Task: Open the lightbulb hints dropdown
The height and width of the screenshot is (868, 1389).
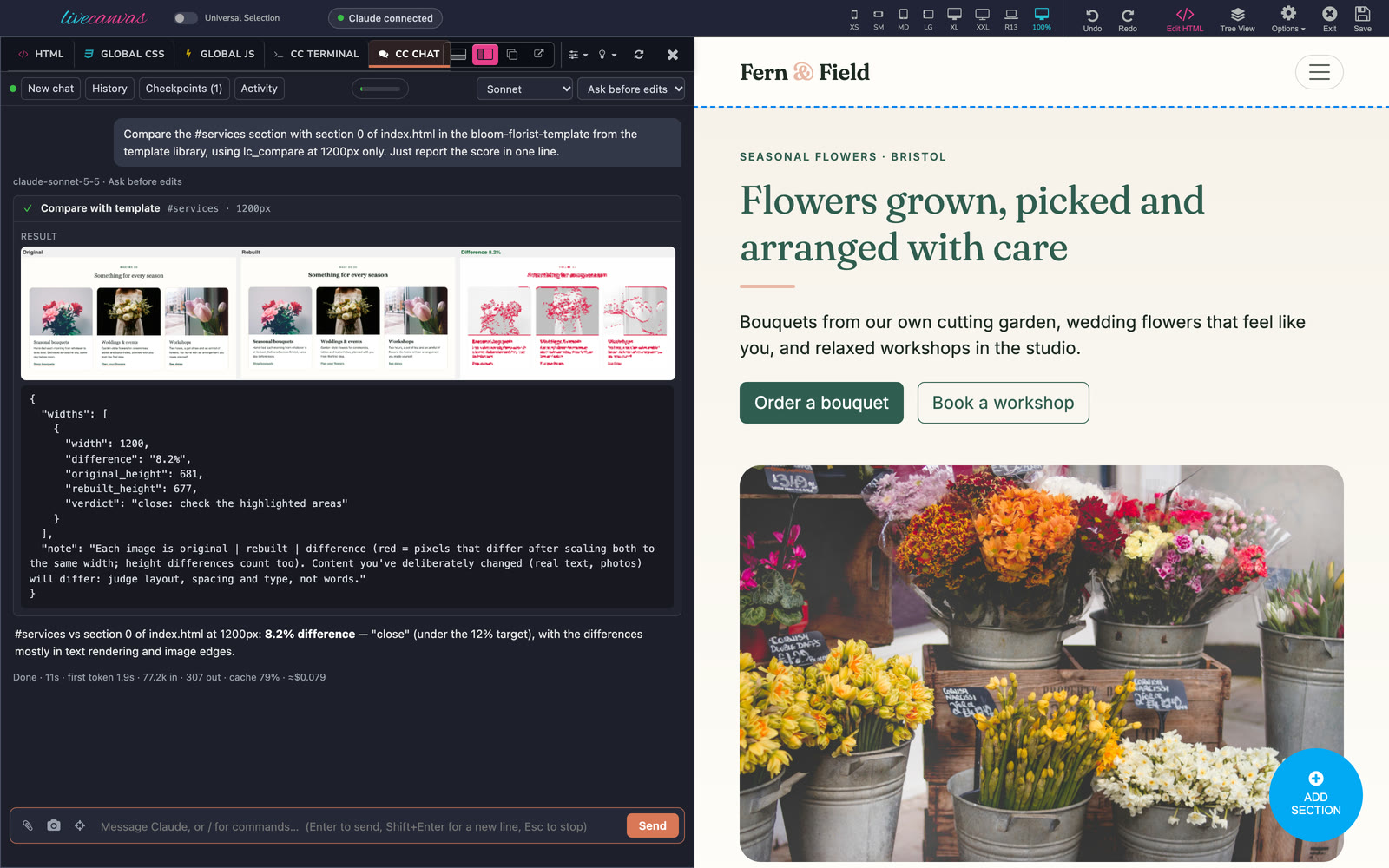Action: point(608,55)
